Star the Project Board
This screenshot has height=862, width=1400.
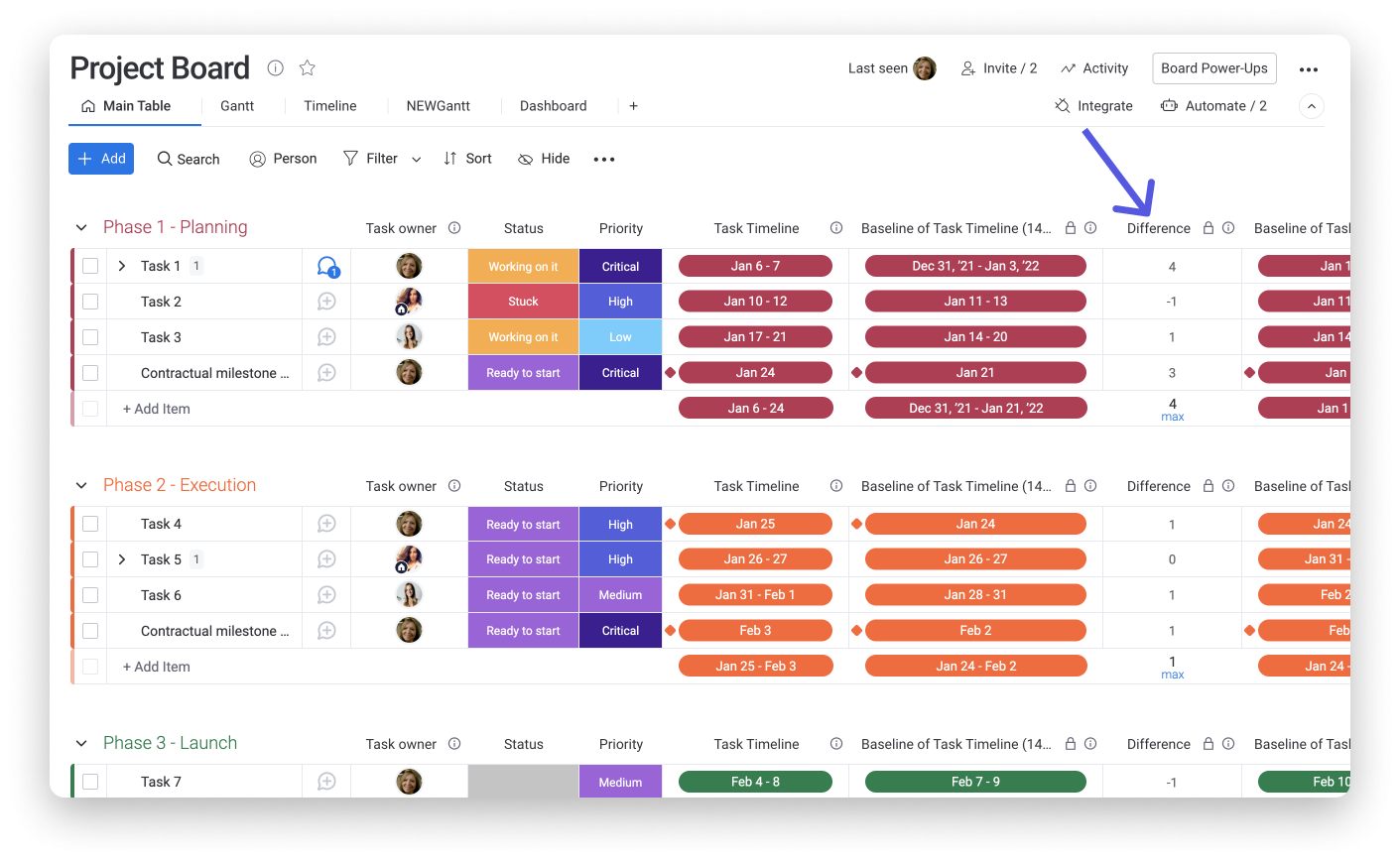(x=307, y=67)
